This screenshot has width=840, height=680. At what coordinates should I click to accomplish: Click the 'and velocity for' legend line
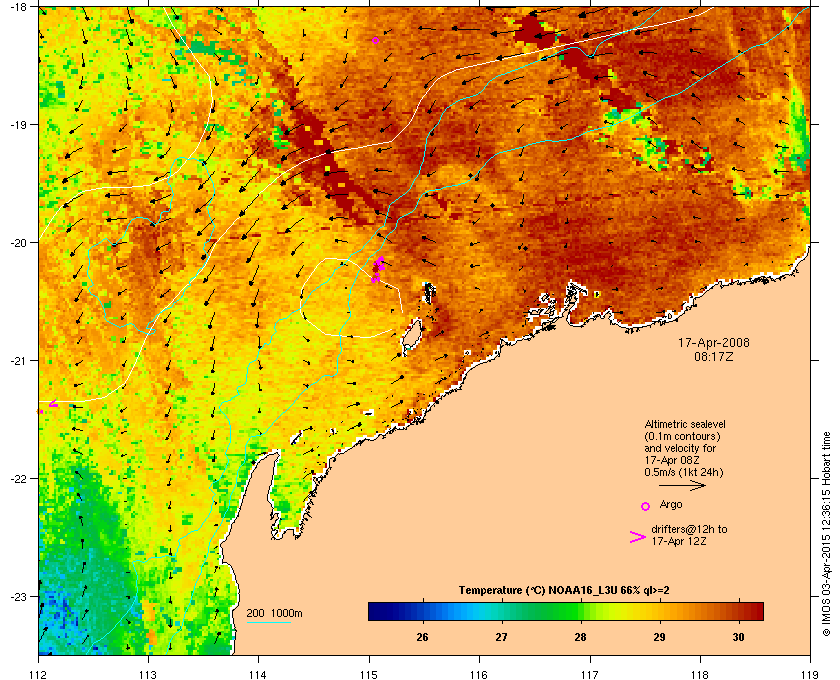point(680,448)
